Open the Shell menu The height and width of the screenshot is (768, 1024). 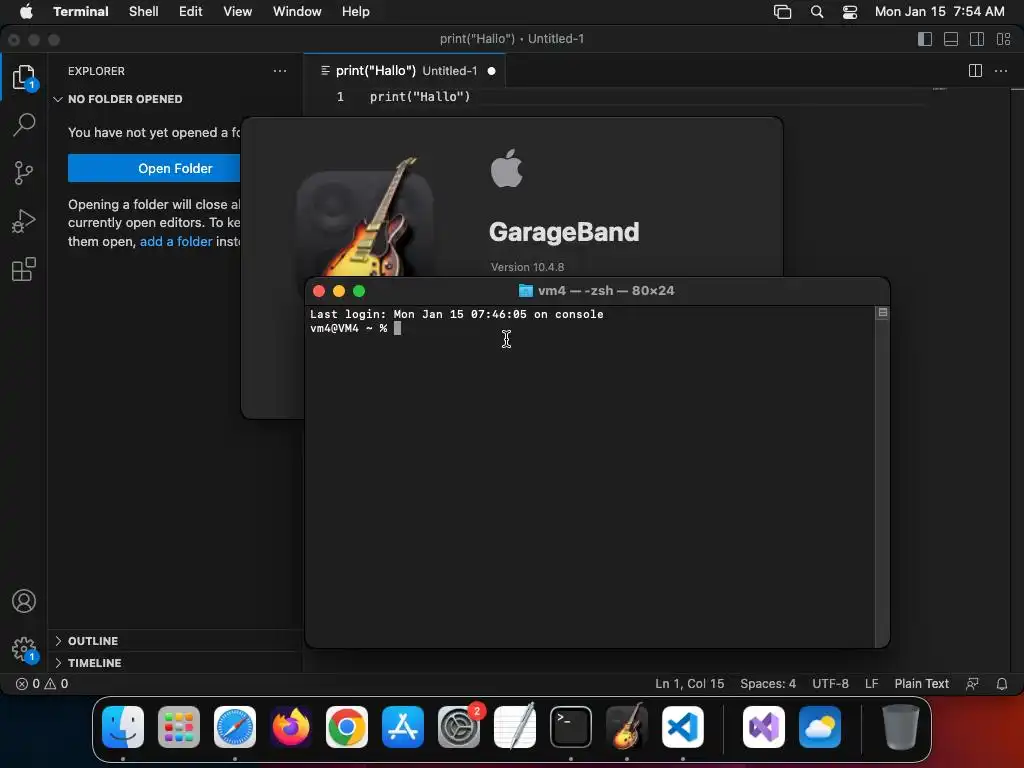144,12
